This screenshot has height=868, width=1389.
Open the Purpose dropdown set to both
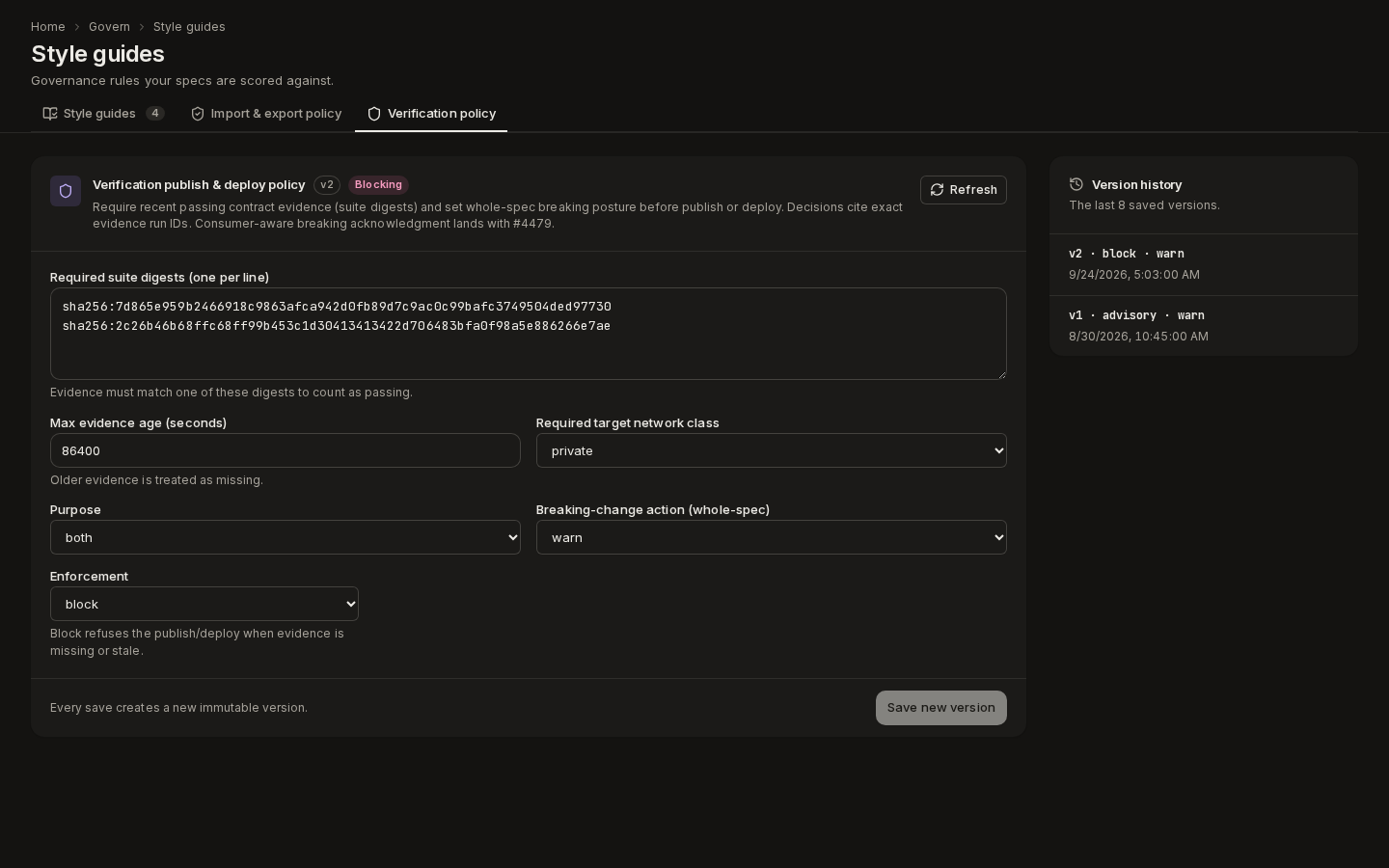point(286,537)
